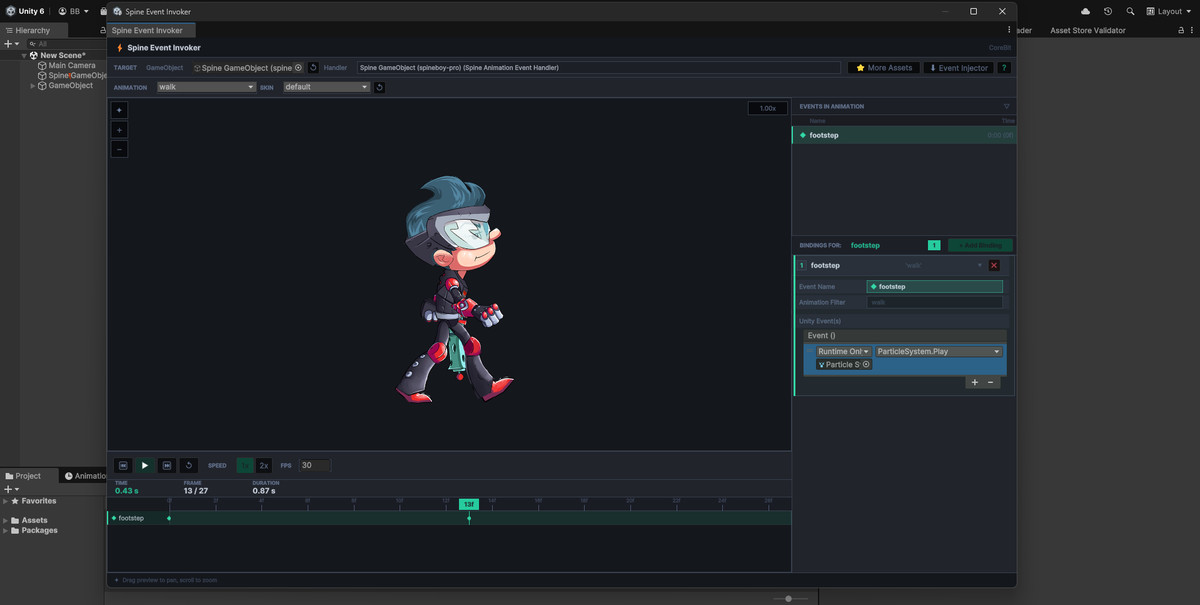Click refresh icon next to skin dropdown
This screenshot has width=1200, height=605.
380,87
